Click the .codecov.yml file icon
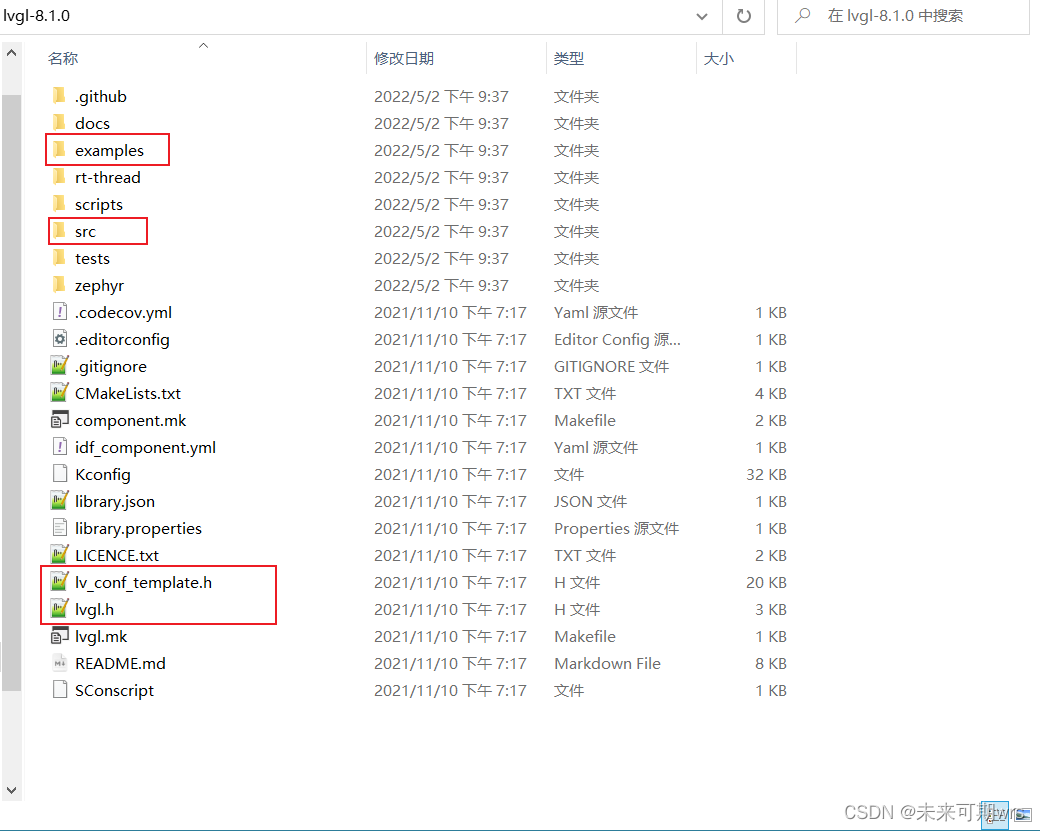Image resolution: width=1040 pixels, height=831 pixels. (x=60, y=312)
